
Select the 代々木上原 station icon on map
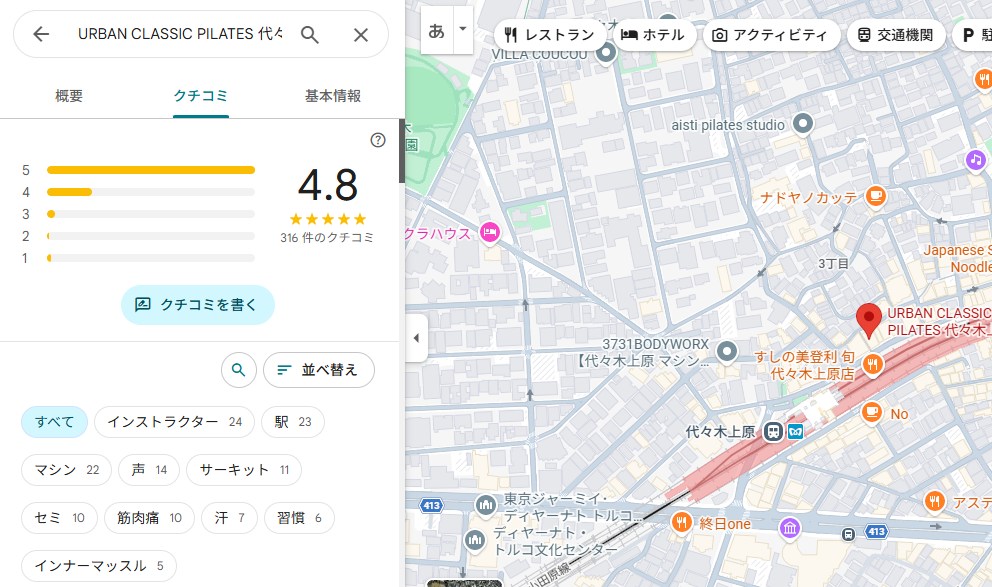(x=773, y=432)
